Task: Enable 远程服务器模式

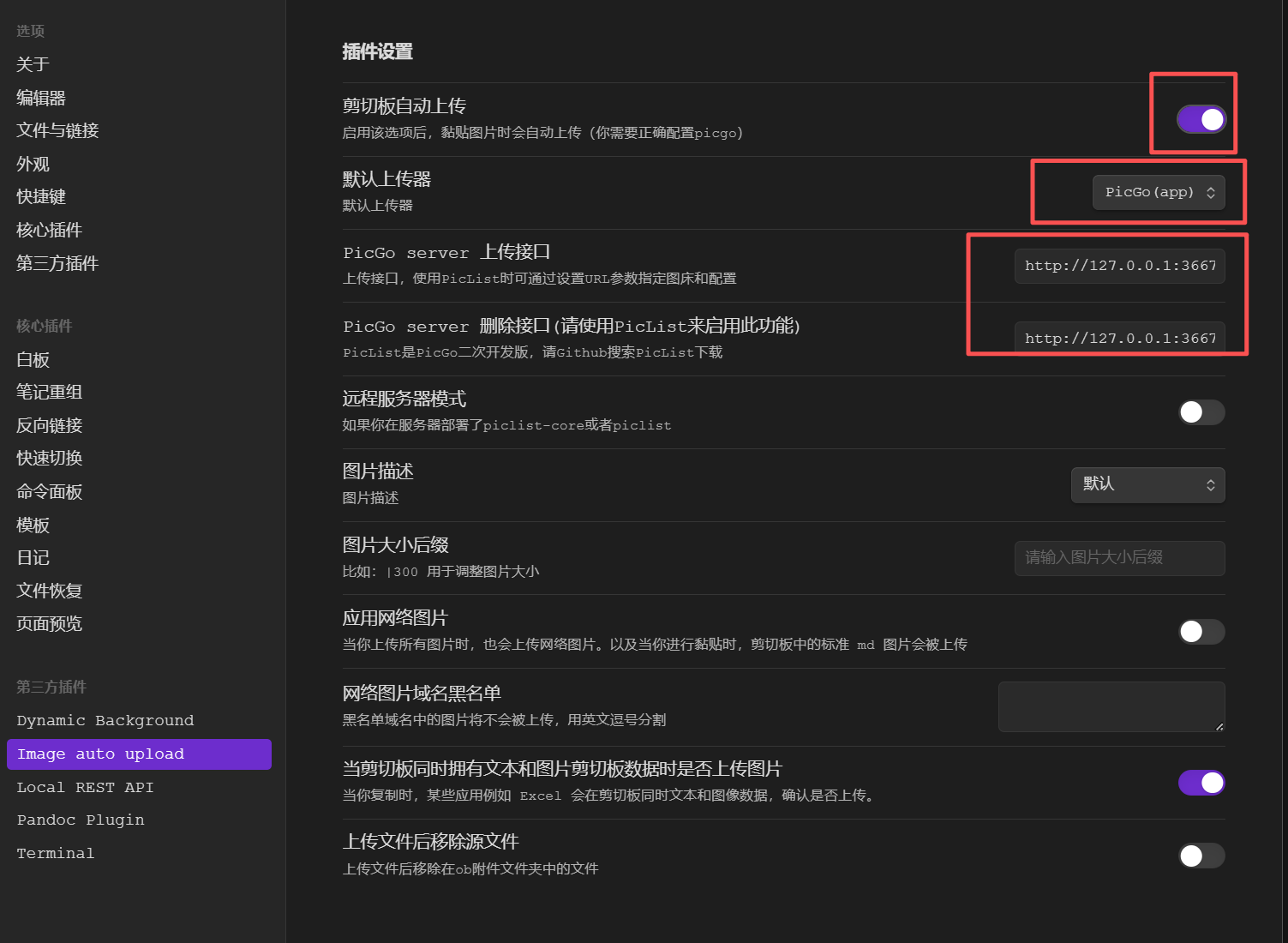Action: click(x=1201, y=412)
